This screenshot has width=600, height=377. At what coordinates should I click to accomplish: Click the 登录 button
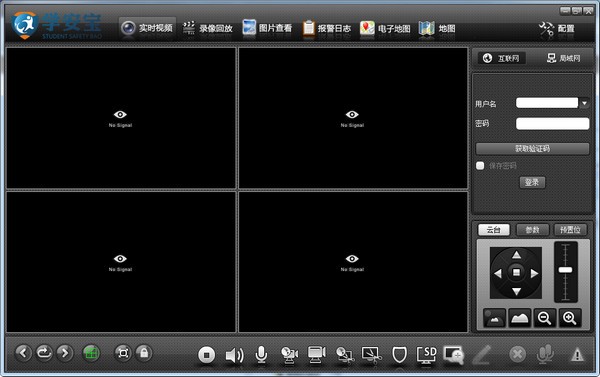532,182
